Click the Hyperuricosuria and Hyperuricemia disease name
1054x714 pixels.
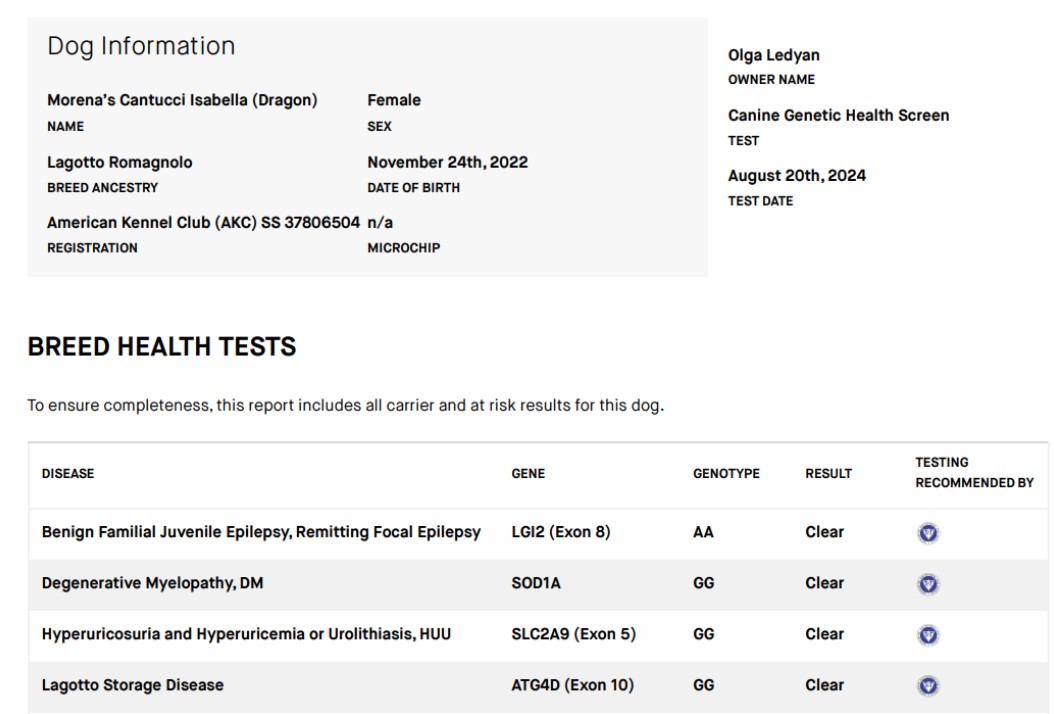pyautogui.click(x=246, y=635)
